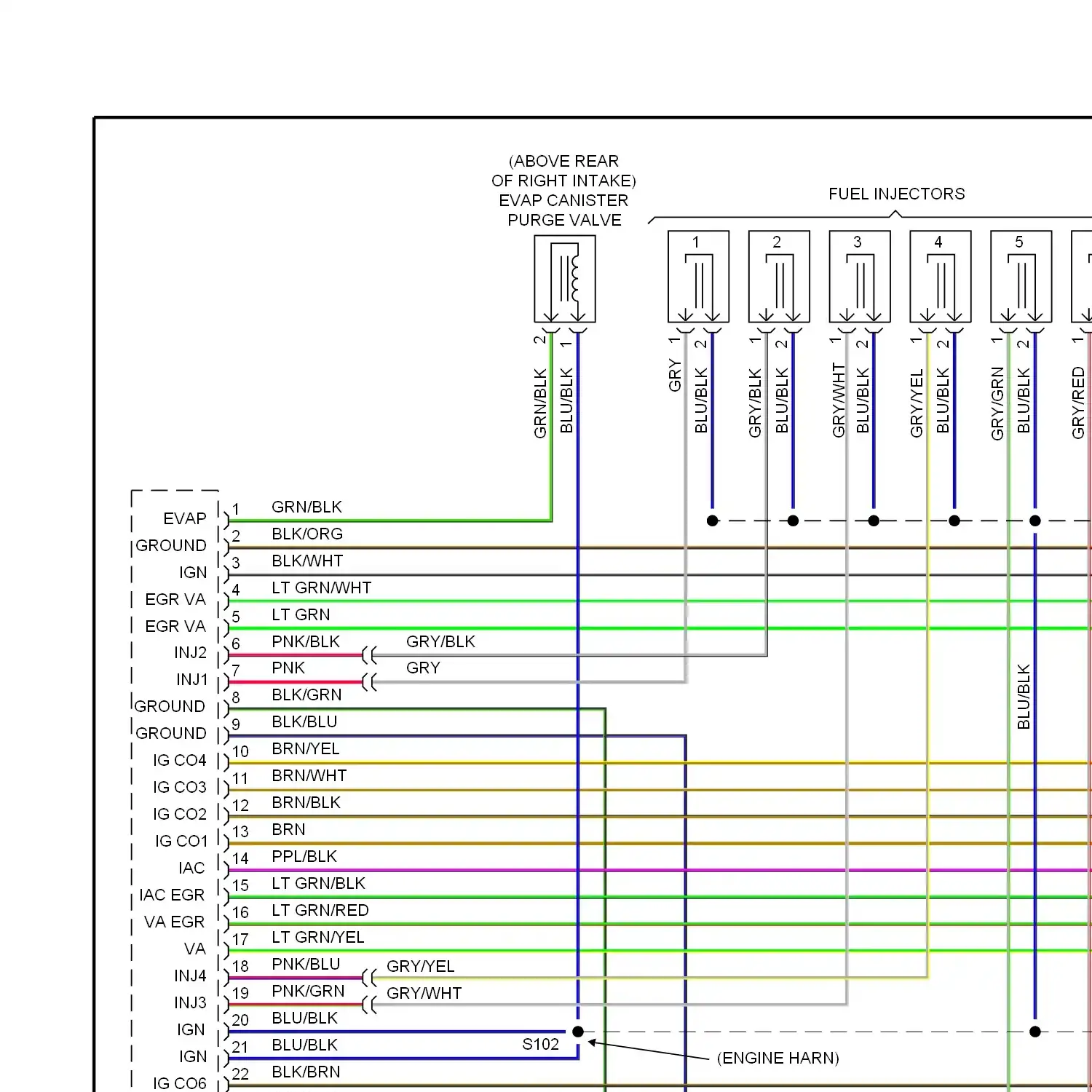Select the GRN/BLK wire label at pin 1
Screen dimensions: 1092x1092
click(x=306, y=507)
